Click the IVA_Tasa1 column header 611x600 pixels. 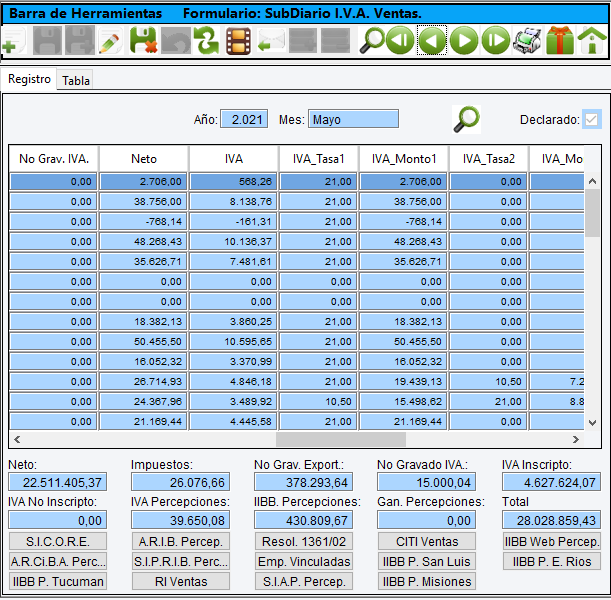click(x=318, y=159)
